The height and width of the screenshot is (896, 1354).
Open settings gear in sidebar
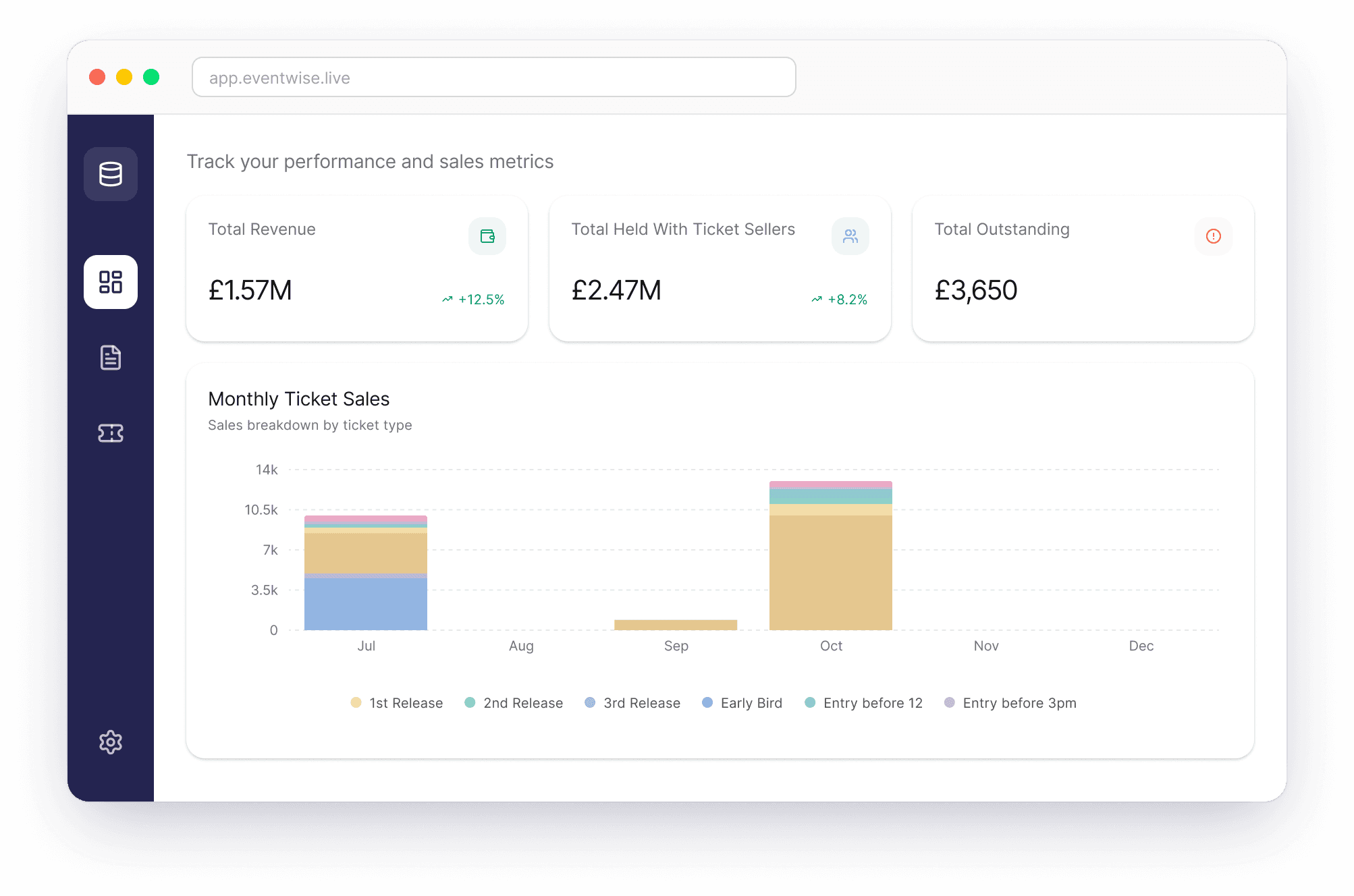point(111,742)
